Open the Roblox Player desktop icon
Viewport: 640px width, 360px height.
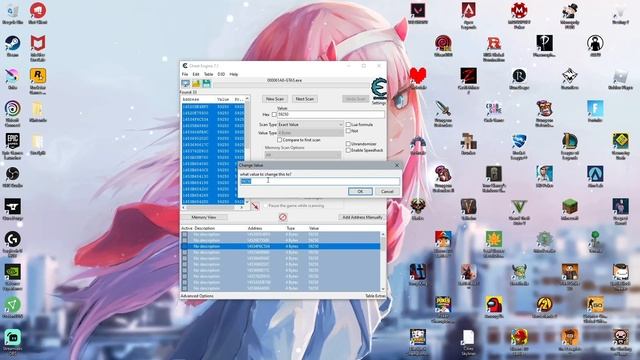tap(620, 76)
